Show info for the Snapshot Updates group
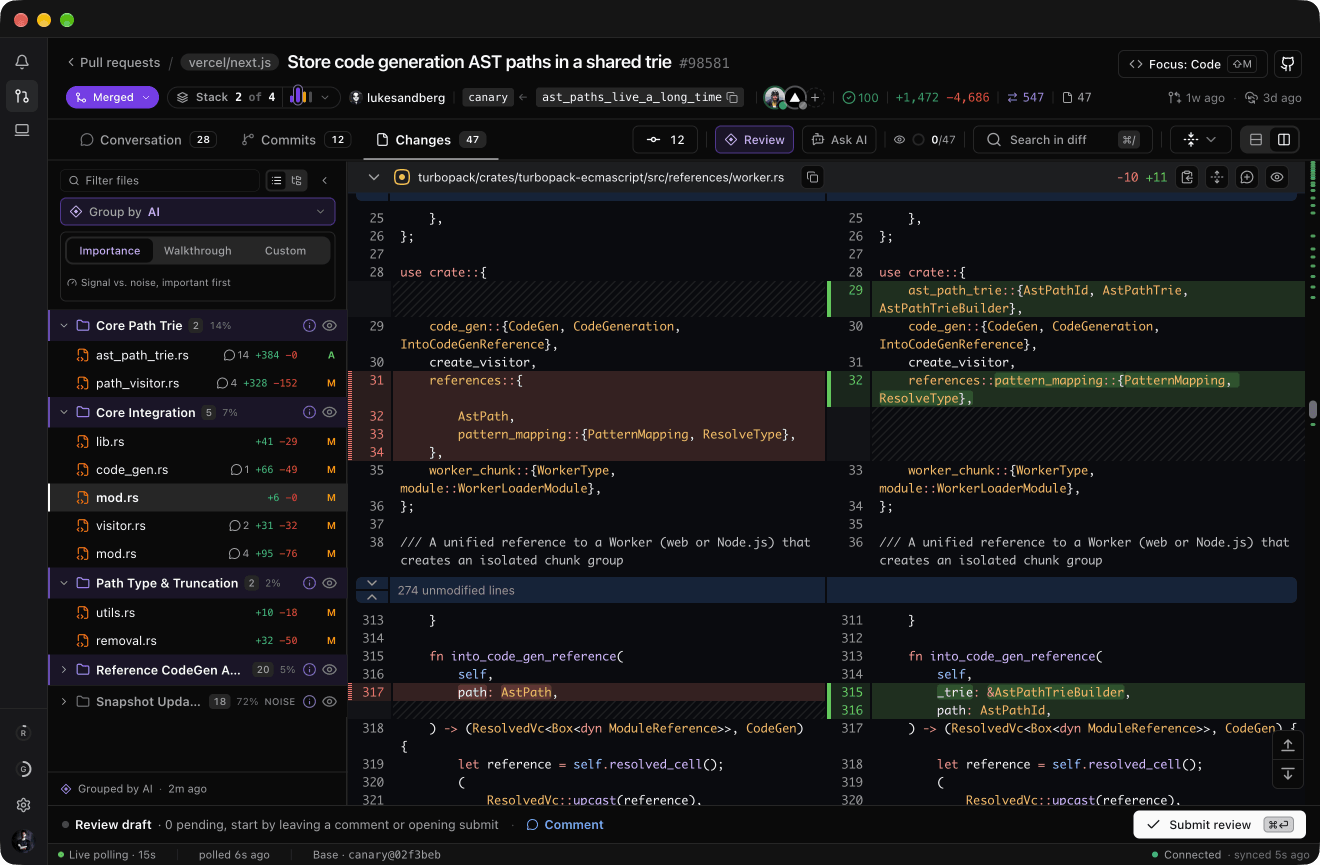Screen dimensions: 1320x865 point(309,702)
